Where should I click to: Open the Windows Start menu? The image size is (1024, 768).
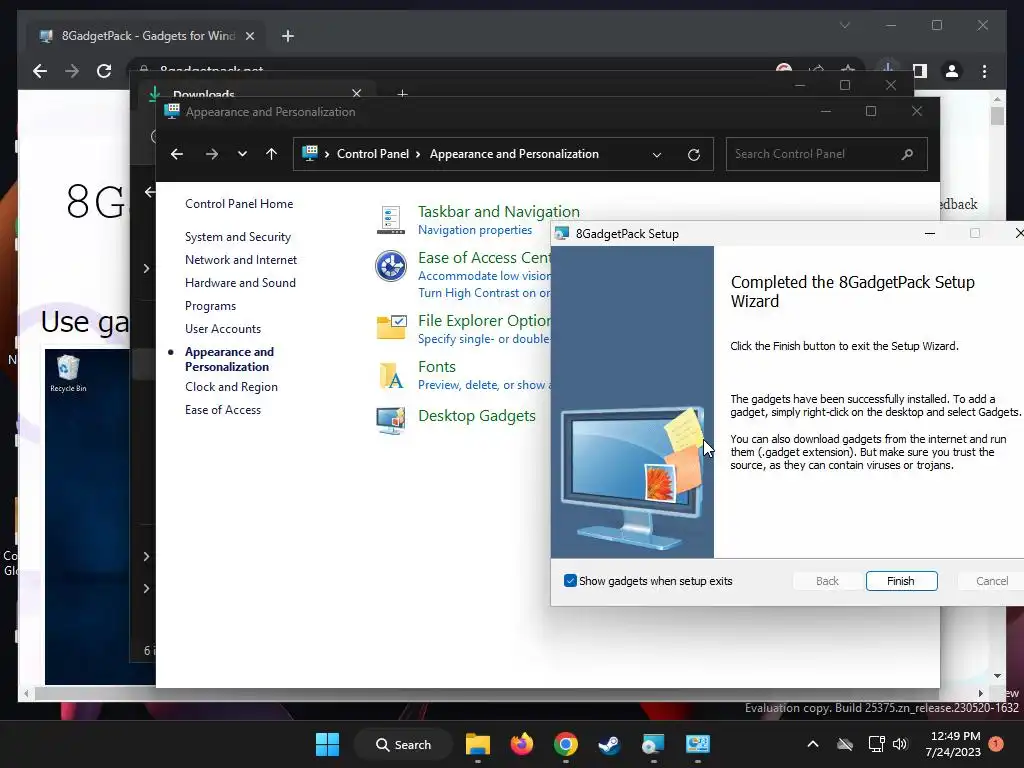(327, 744)
